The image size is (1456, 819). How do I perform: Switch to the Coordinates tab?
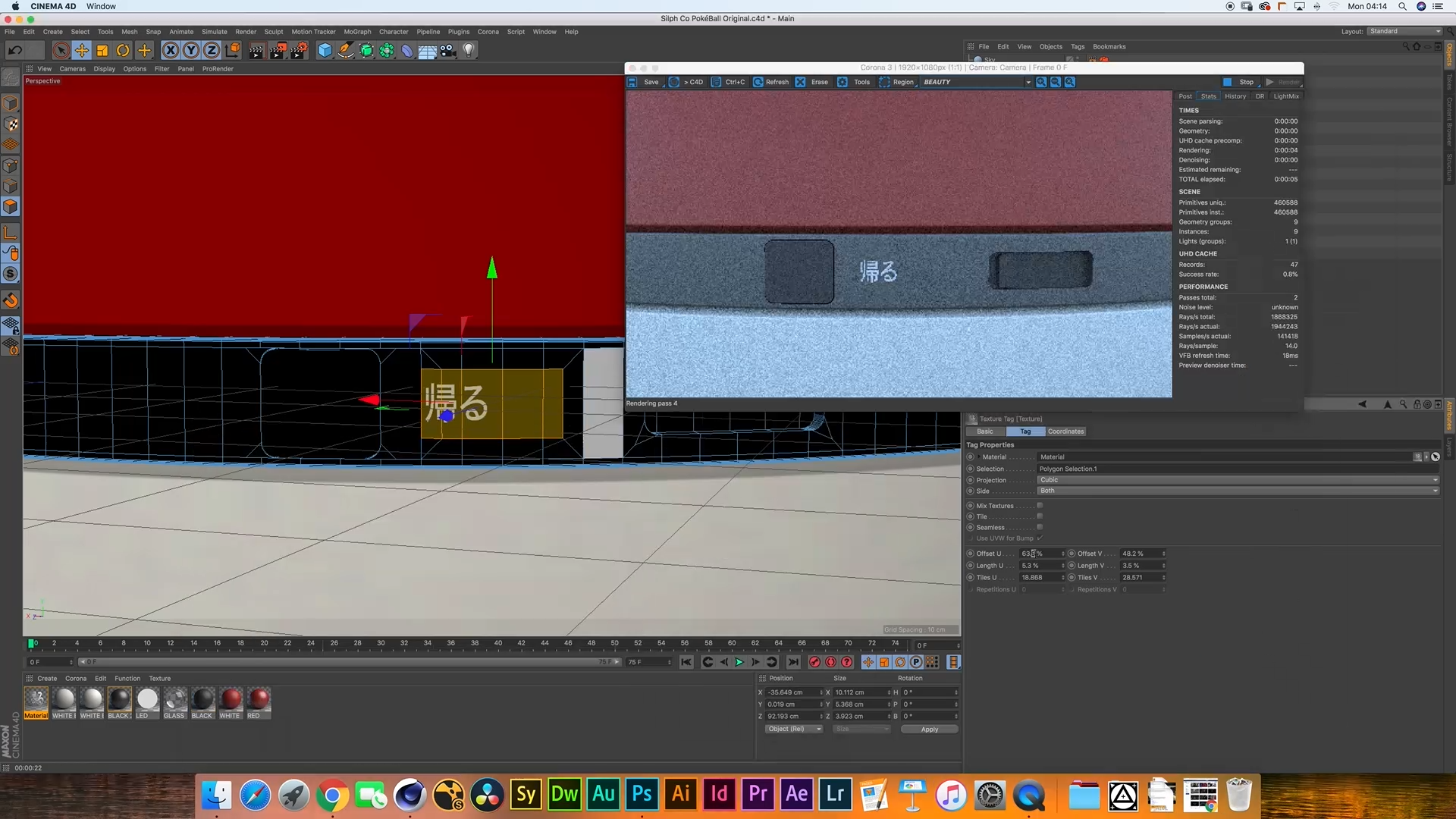(1065, 431)
